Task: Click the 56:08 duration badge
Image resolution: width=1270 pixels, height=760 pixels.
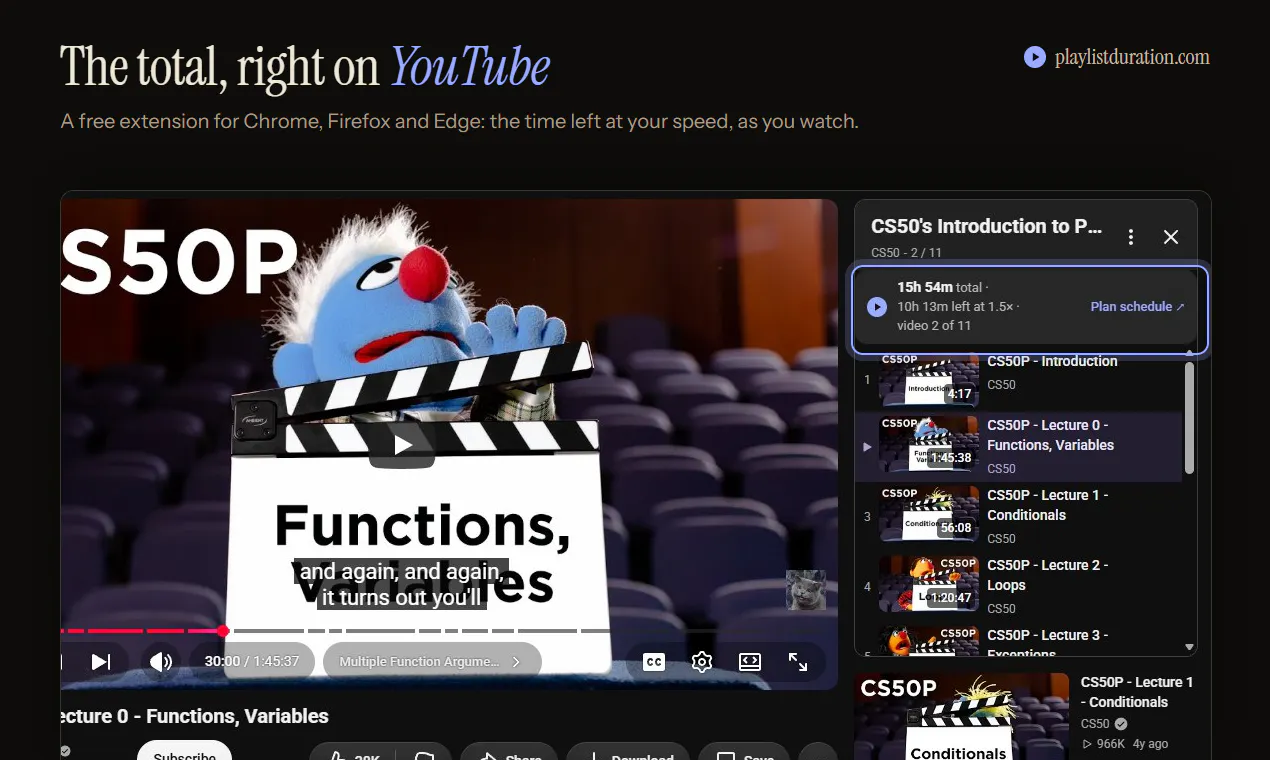Action: 956,528
